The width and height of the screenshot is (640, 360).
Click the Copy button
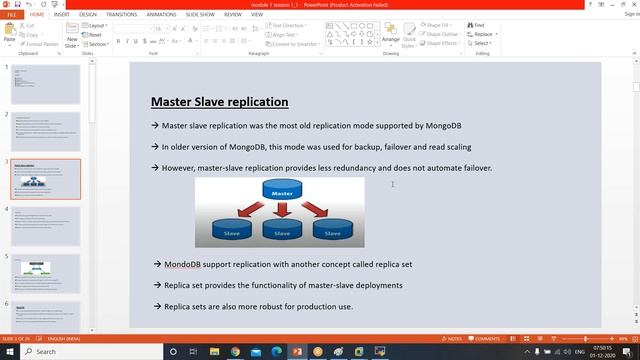[x=29, y=35]
